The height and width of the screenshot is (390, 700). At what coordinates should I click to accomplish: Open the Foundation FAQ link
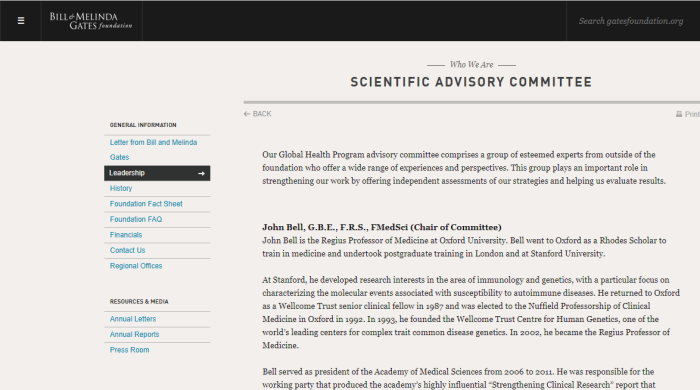tap(136, 220)
